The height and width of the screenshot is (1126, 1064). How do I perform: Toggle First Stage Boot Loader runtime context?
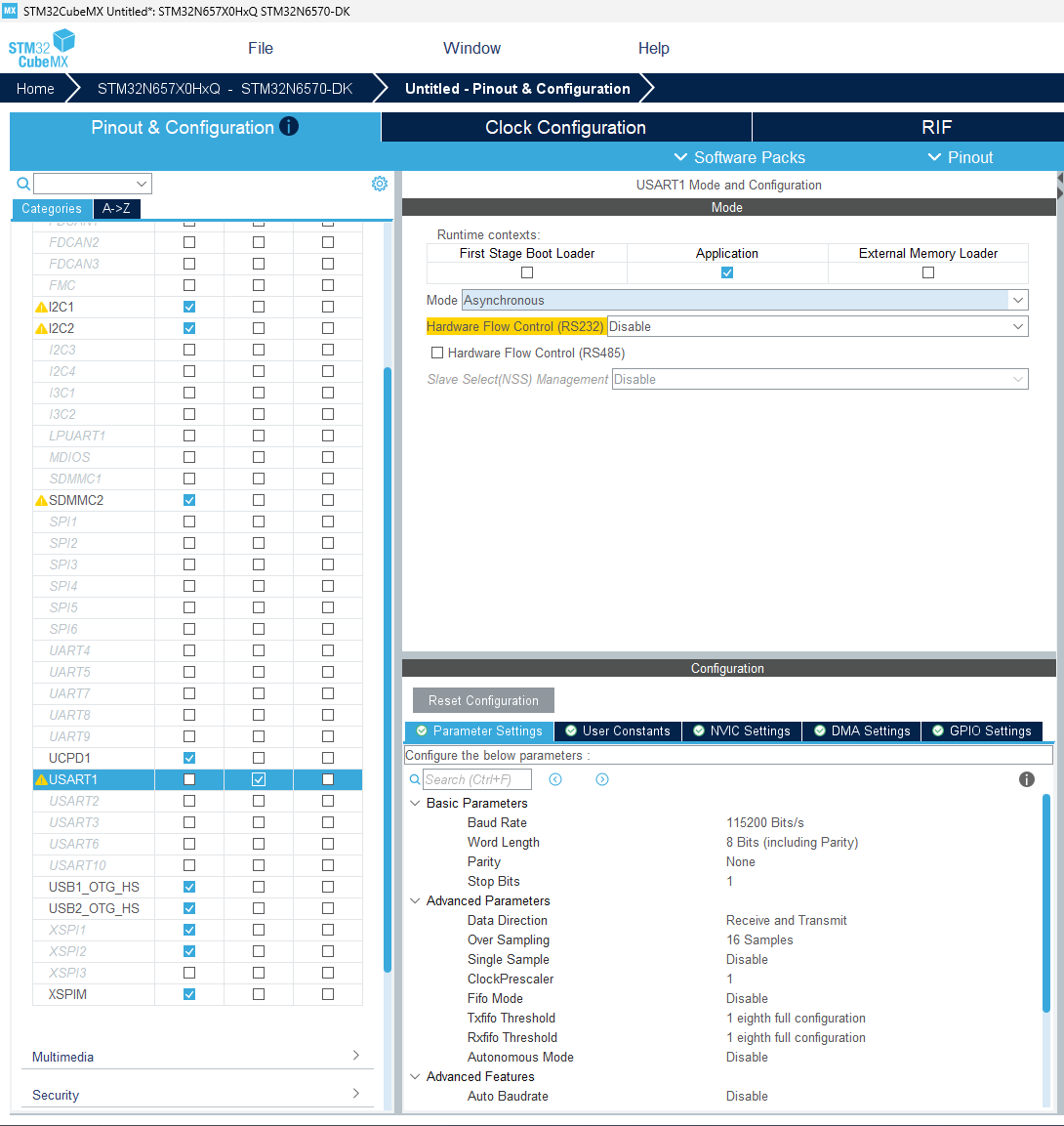point(527,272)
